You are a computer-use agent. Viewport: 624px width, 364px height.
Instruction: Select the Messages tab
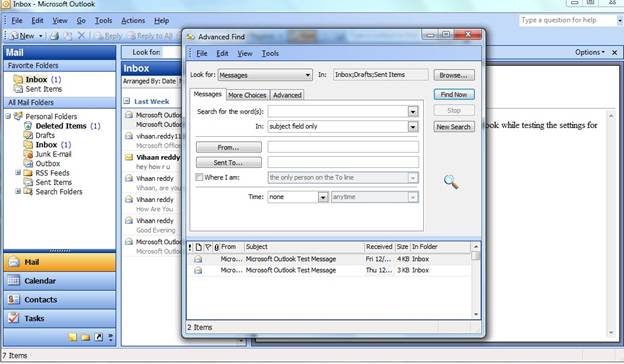coord(208,94)
